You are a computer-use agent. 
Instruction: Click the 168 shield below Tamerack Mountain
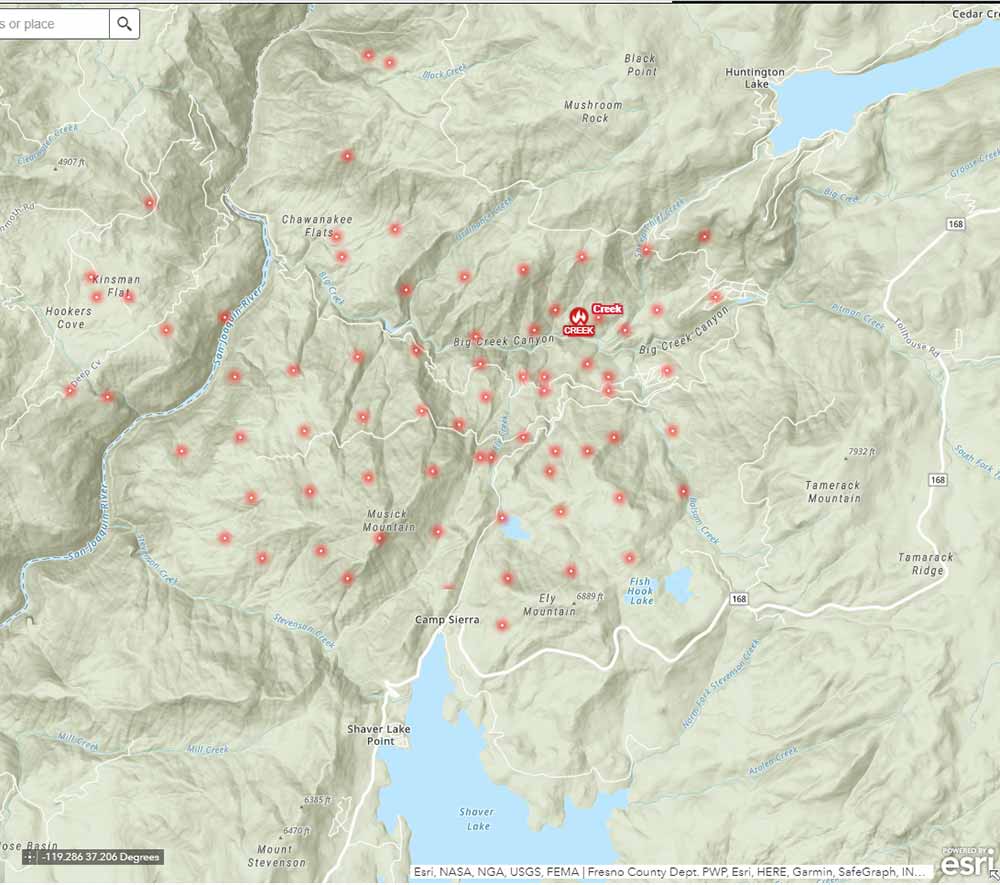pyautogui.click(x=937, y=481)
